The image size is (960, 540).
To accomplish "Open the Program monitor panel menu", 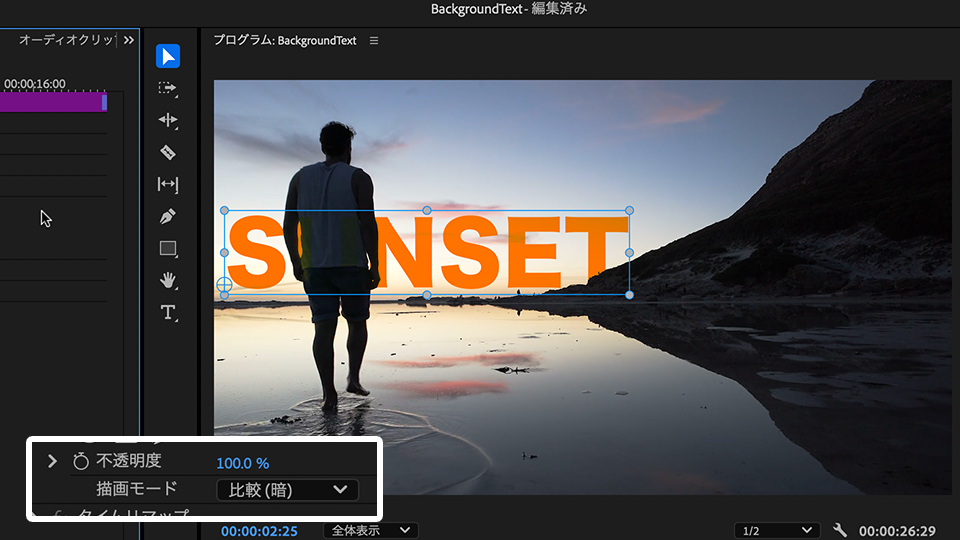I will click(x=374, y=41).
